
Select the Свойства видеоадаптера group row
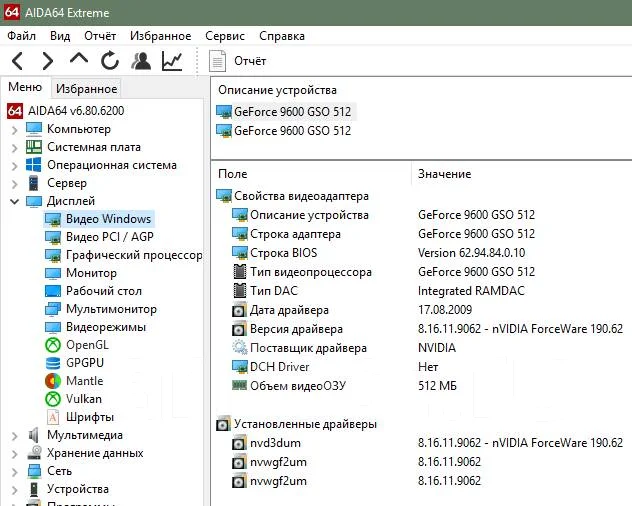pos(293,196)
